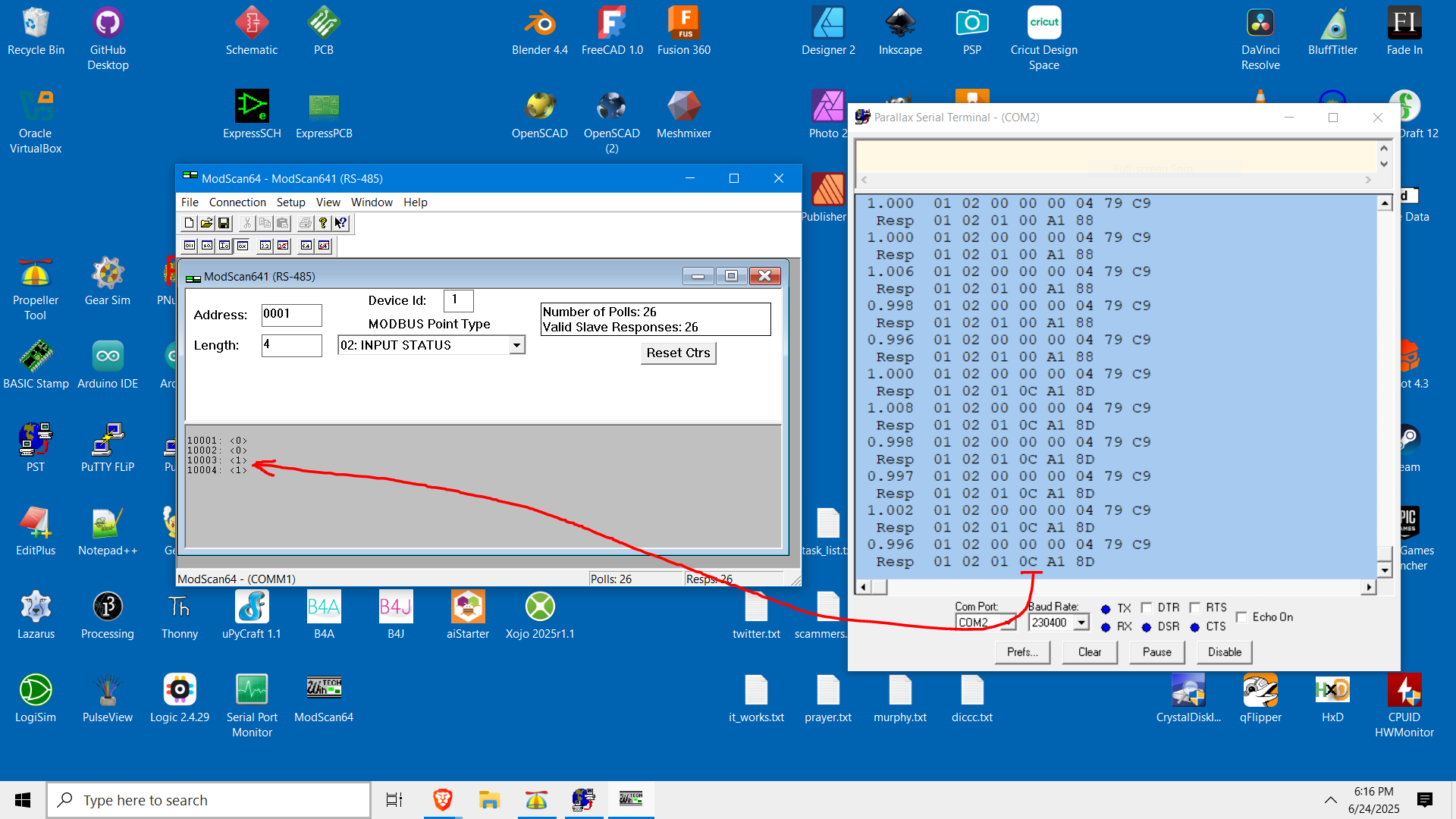This screenshot has height=819, width=1456.
Task: Open Notepad++ desktop icon
Action: tap(108, 532)
